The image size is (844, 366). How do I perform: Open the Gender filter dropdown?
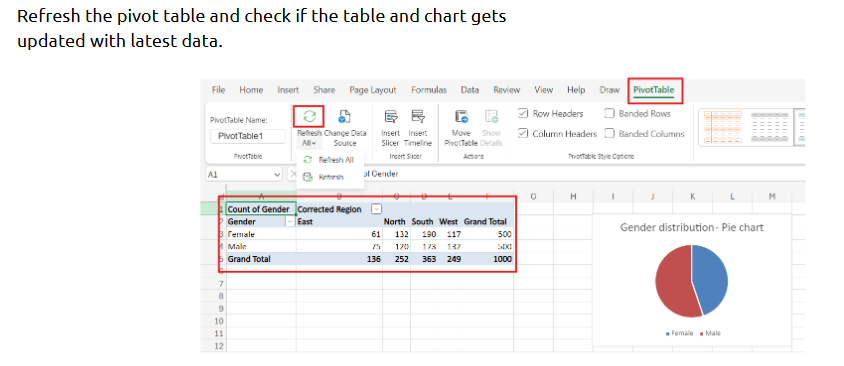pos(290,221)
